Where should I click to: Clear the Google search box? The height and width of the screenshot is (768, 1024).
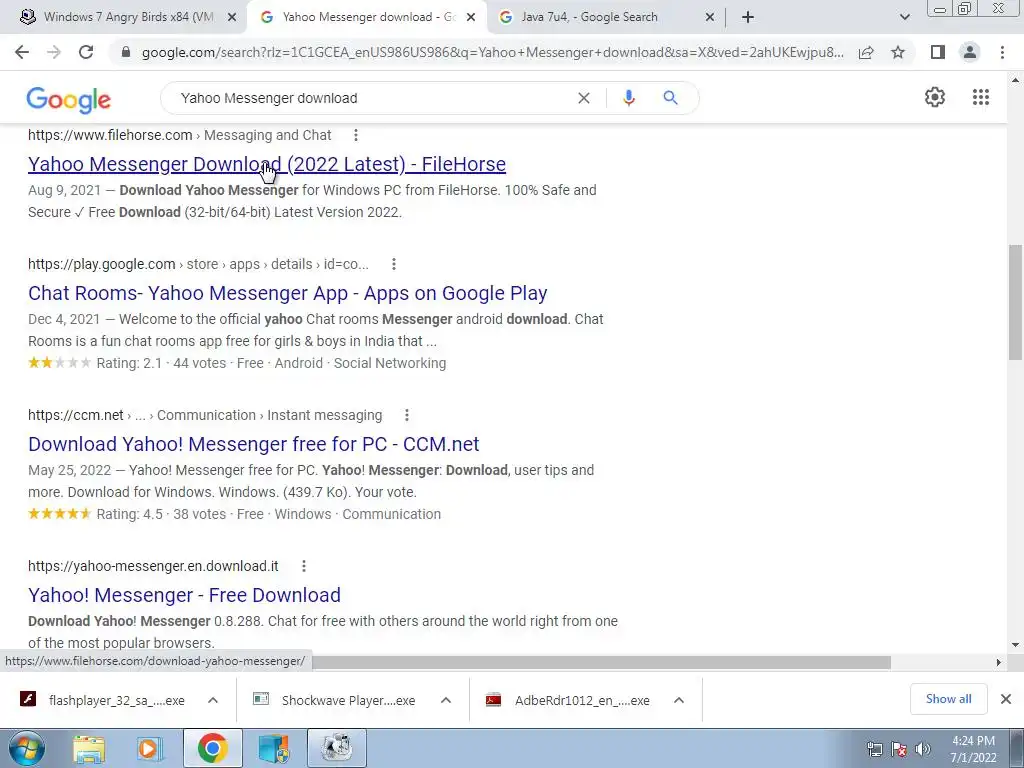(x=584, y=98)
